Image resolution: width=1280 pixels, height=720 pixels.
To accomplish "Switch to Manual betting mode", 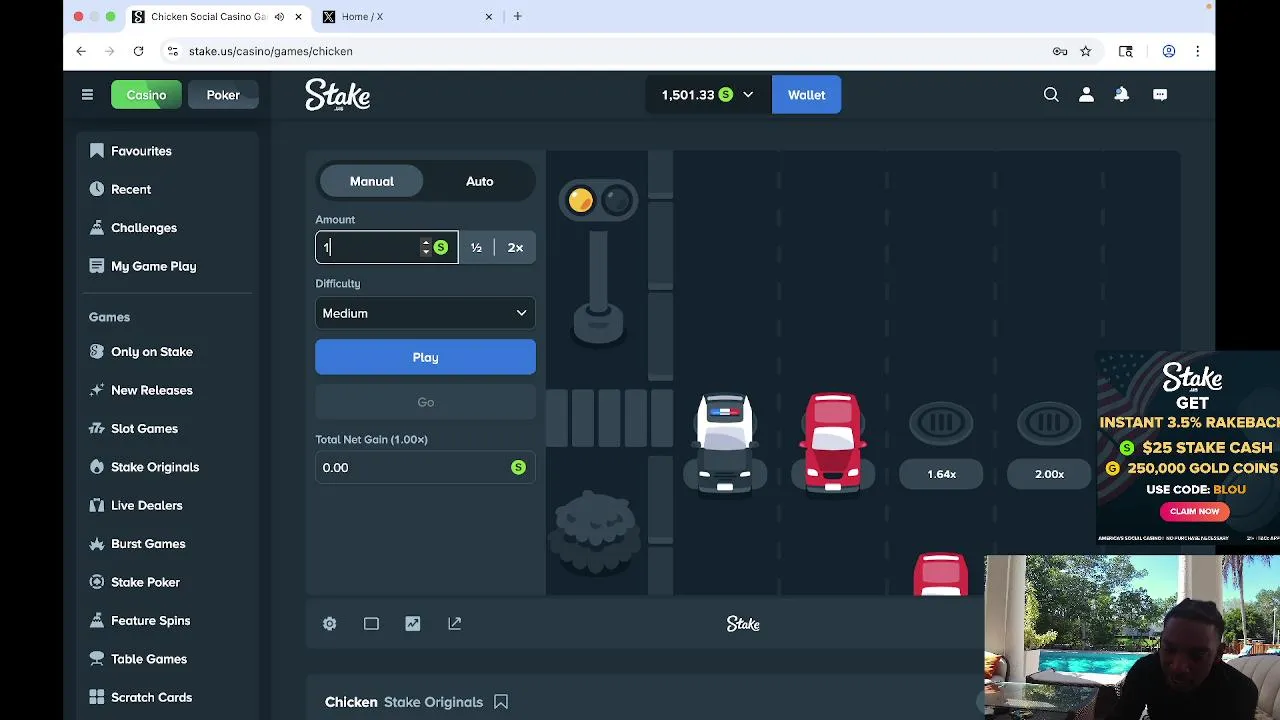I will (372, 181).
